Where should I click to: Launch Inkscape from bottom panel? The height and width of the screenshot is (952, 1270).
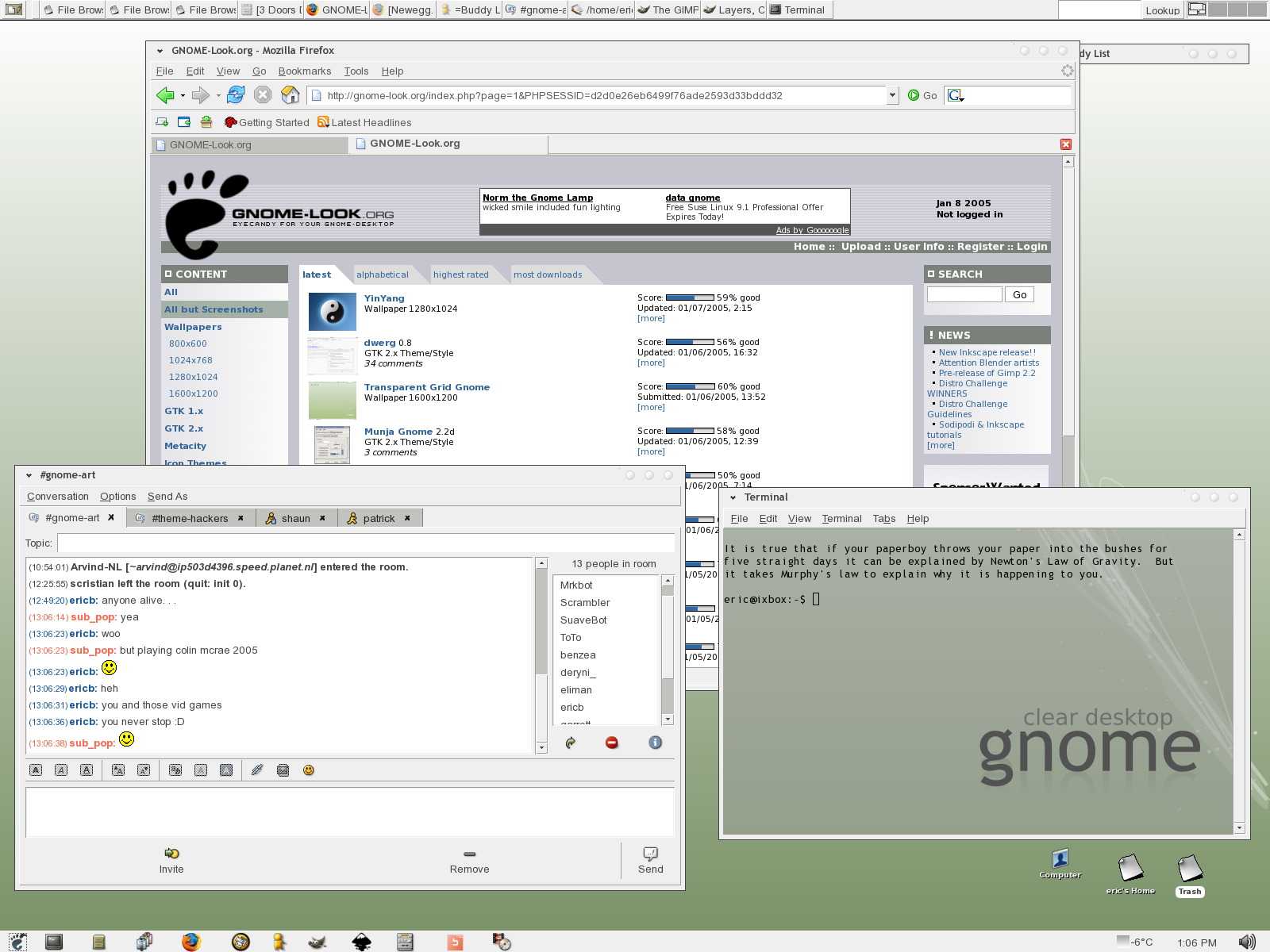tap(361, 942)
